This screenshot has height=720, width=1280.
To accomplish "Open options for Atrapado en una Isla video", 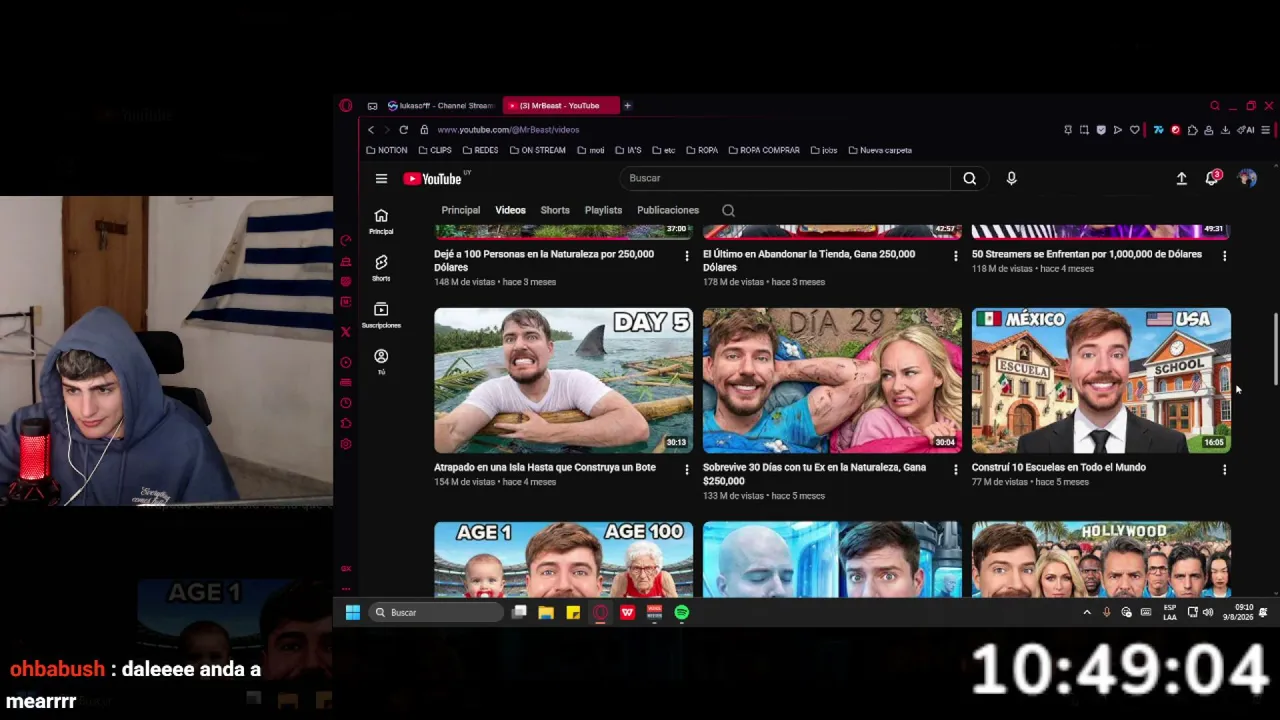I will click(x=686, y=469).
